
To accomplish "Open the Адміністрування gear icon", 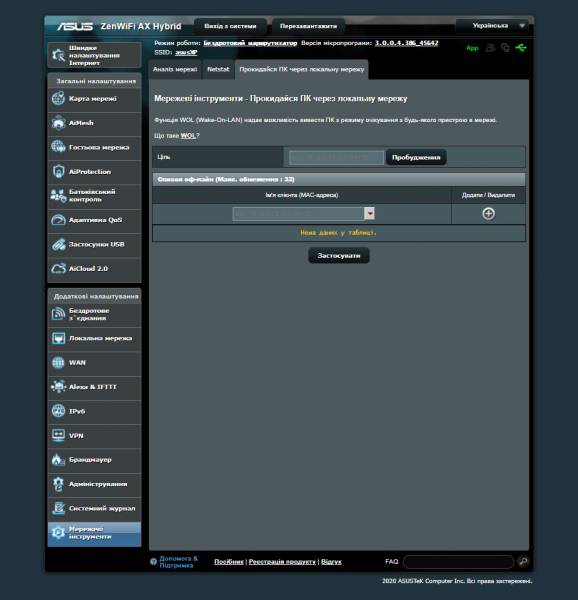I will point(58,484).
